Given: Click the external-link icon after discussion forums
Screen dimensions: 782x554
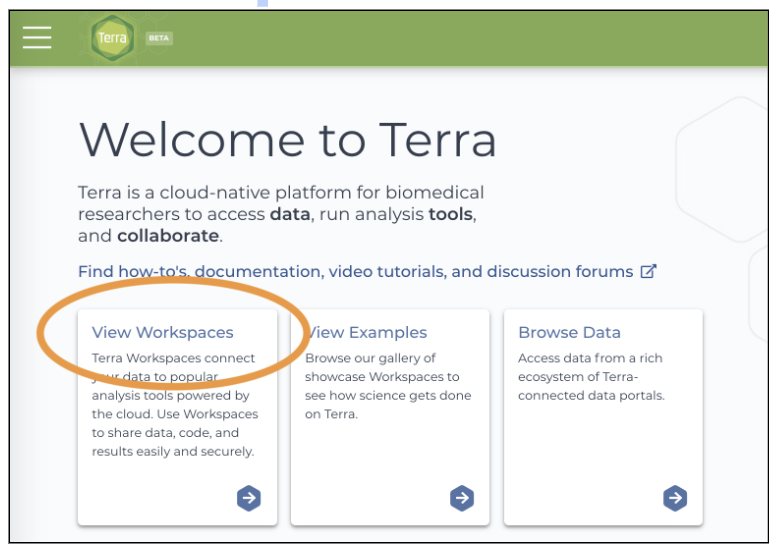Looking at the screenshot, I should pyautogui.click(x=648, y=271).
